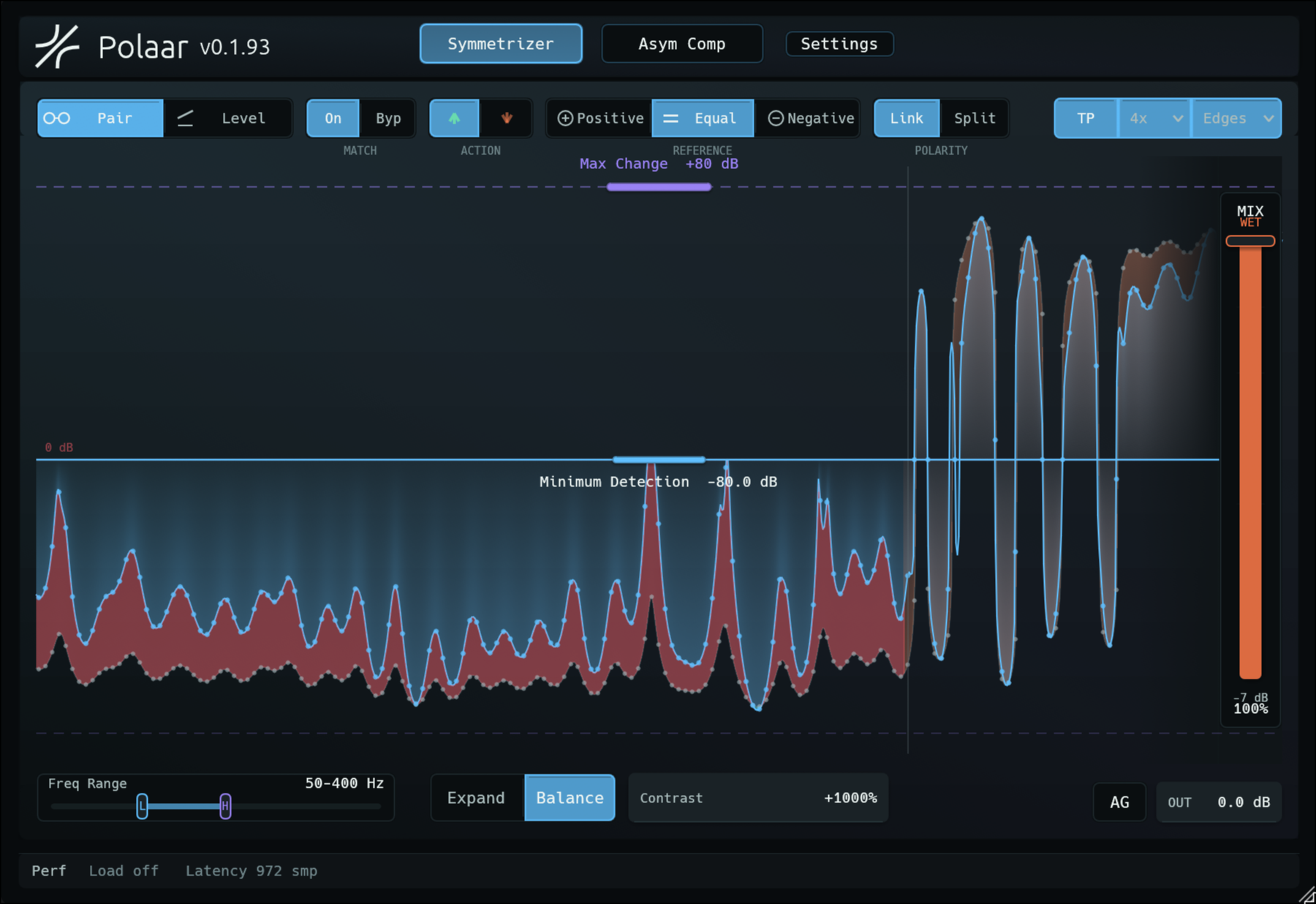Click the 100% mix value
This screenshot has height=904, width=1316.
click(x=1251, y=709)
